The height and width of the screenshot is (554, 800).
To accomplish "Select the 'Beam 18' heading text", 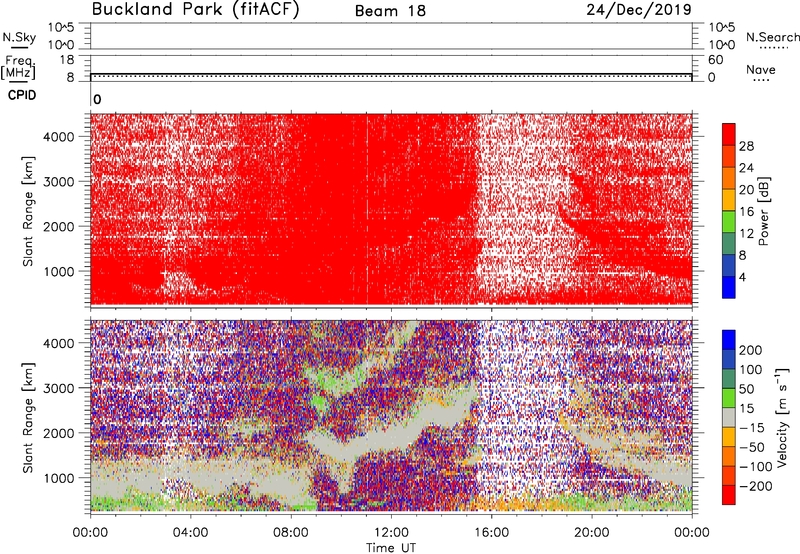I will [390, 11].
